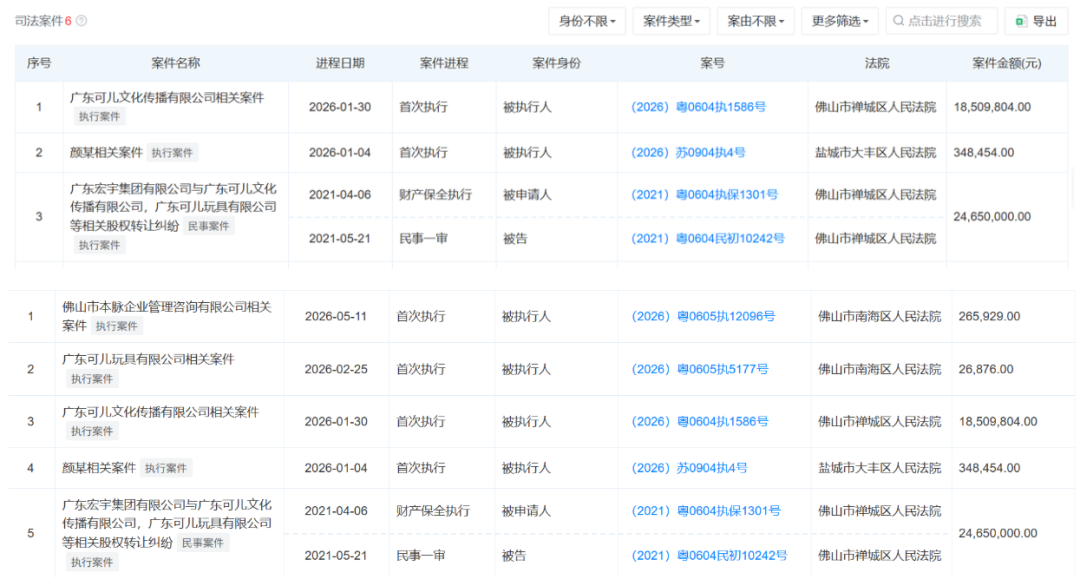The height and width of the screenshot is (586, 1080).
Task: Click 盐城市大丰区人民法院 in row numbered 4
Action: click(x=880, y=468)
